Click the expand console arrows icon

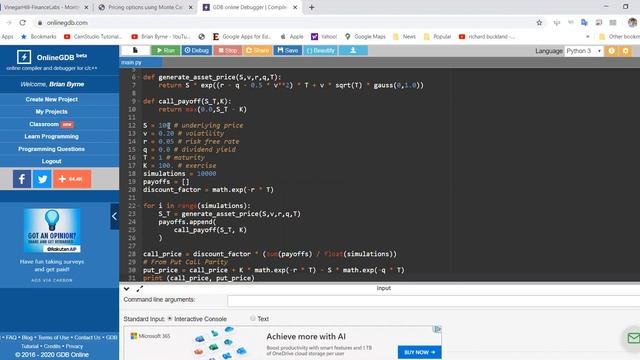[140, 289]
